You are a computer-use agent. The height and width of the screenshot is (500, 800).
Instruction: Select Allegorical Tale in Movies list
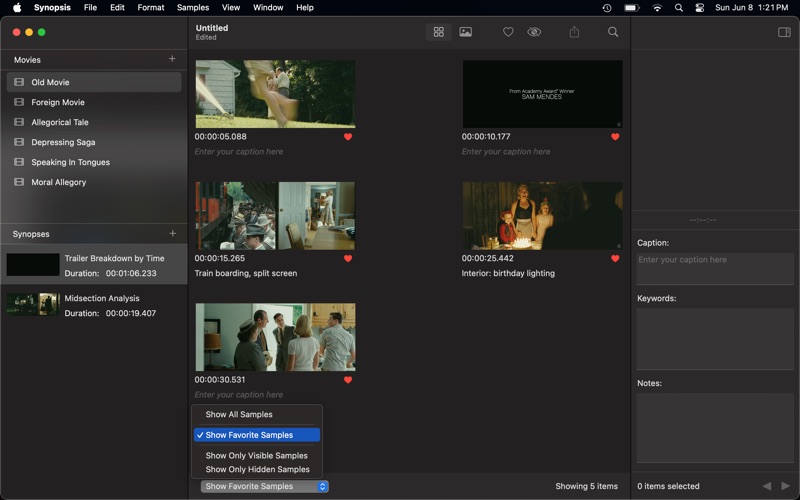click(x=94, y=122)
